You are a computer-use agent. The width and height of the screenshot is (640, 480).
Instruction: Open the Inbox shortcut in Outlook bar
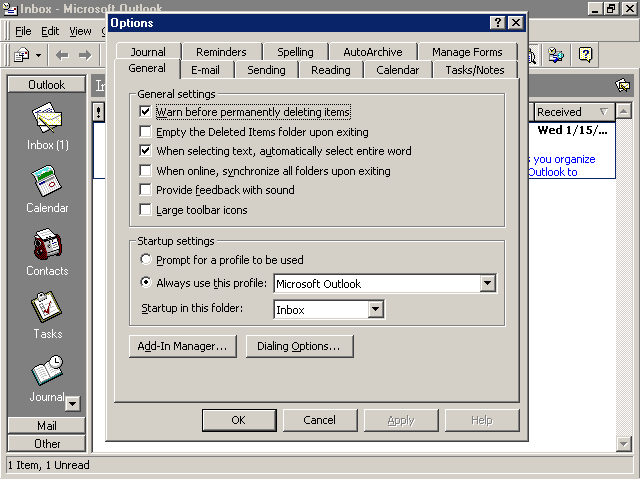47,118
